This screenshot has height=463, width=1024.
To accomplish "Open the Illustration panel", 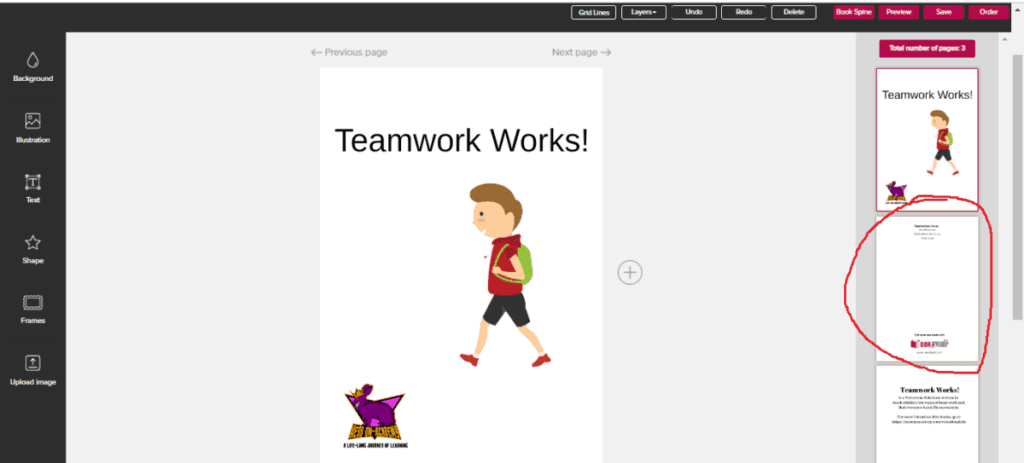I will 33,128.
